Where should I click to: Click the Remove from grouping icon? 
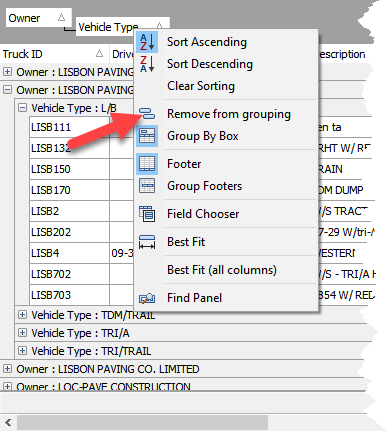coord(147,114)
